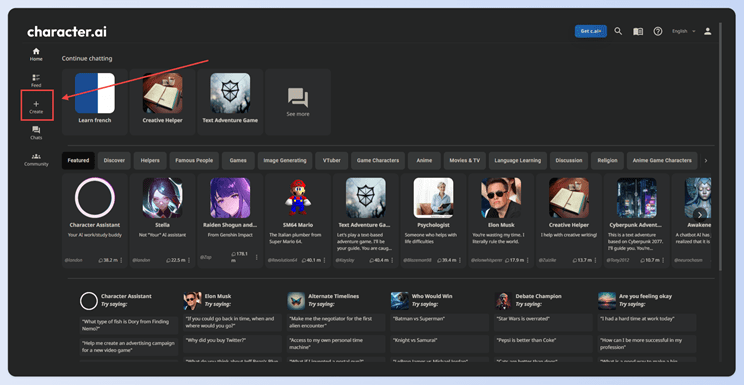This screenshot has width=744, height=385.
Task: Click the help question mark icon
Action: (658, 31)
